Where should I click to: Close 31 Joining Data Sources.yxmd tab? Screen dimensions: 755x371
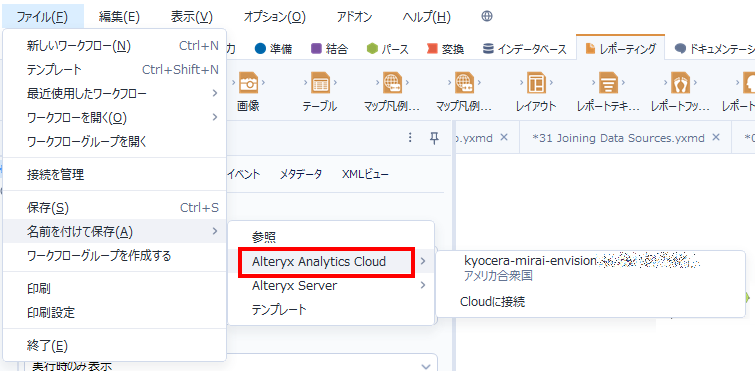[716, 138]
